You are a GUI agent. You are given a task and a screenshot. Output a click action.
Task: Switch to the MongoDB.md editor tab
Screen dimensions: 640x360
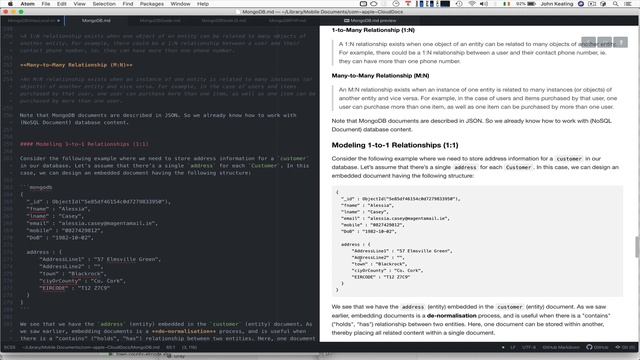pos(96,20)
